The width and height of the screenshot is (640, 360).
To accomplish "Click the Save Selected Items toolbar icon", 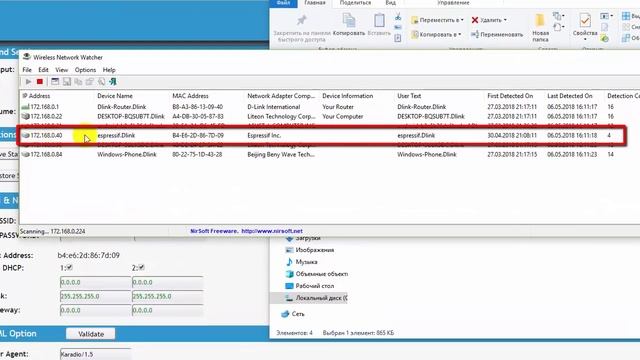I will tap(67, 82).
